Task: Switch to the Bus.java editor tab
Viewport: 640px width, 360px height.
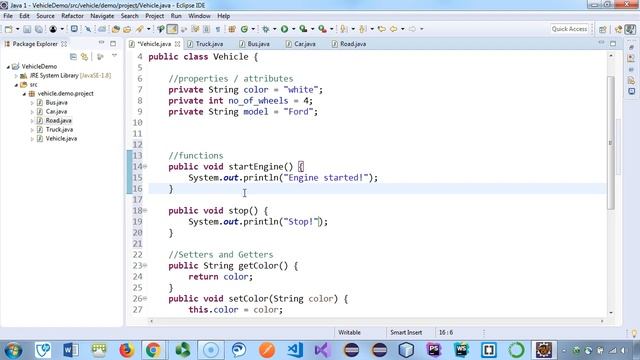Action: pos(254,44)
